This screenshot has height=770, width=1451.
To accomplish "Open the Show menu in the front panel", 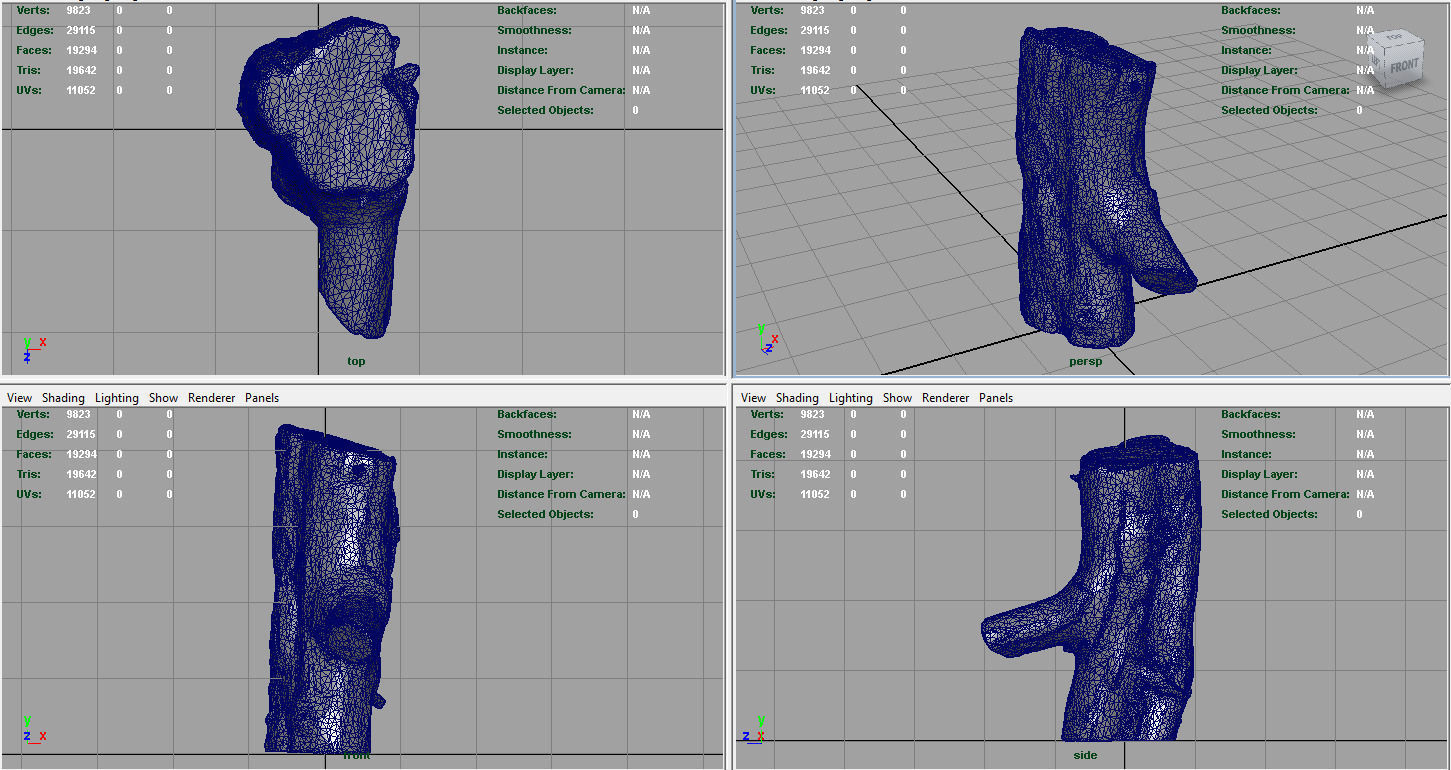I will (163, 398).
